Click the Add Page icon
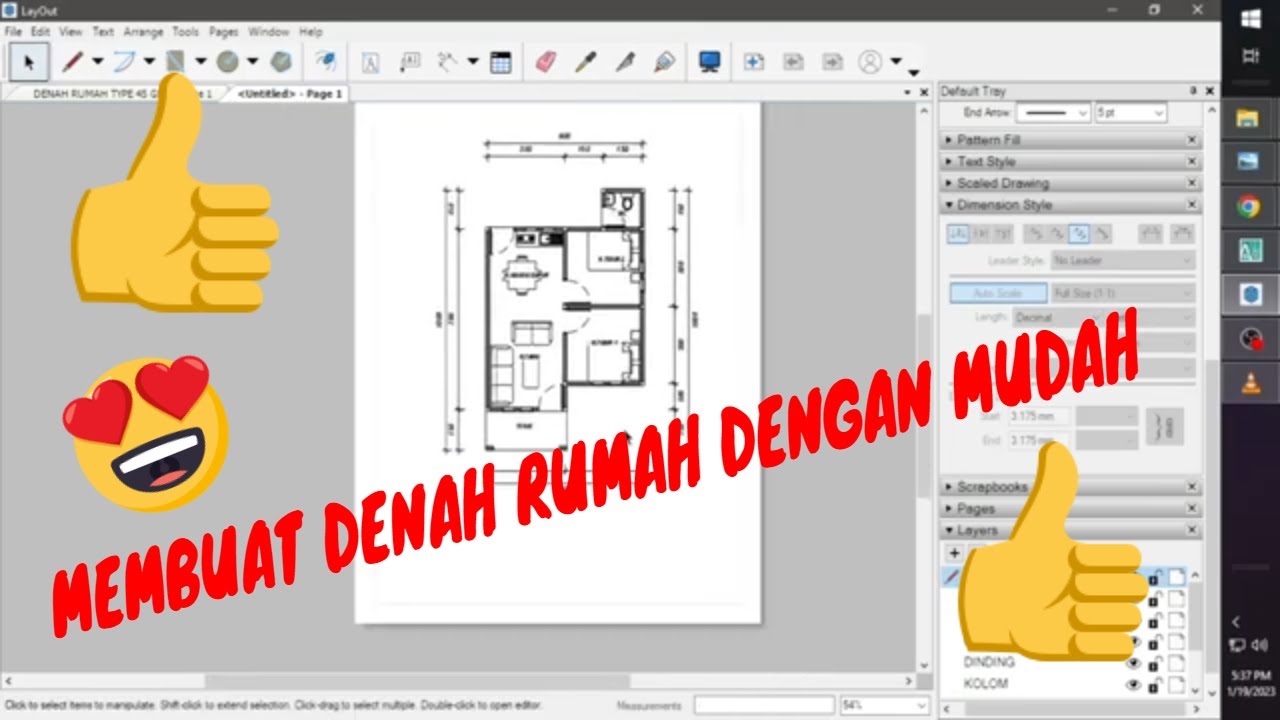This screenshot has width=1280, height=720. [x=754, y=62]
